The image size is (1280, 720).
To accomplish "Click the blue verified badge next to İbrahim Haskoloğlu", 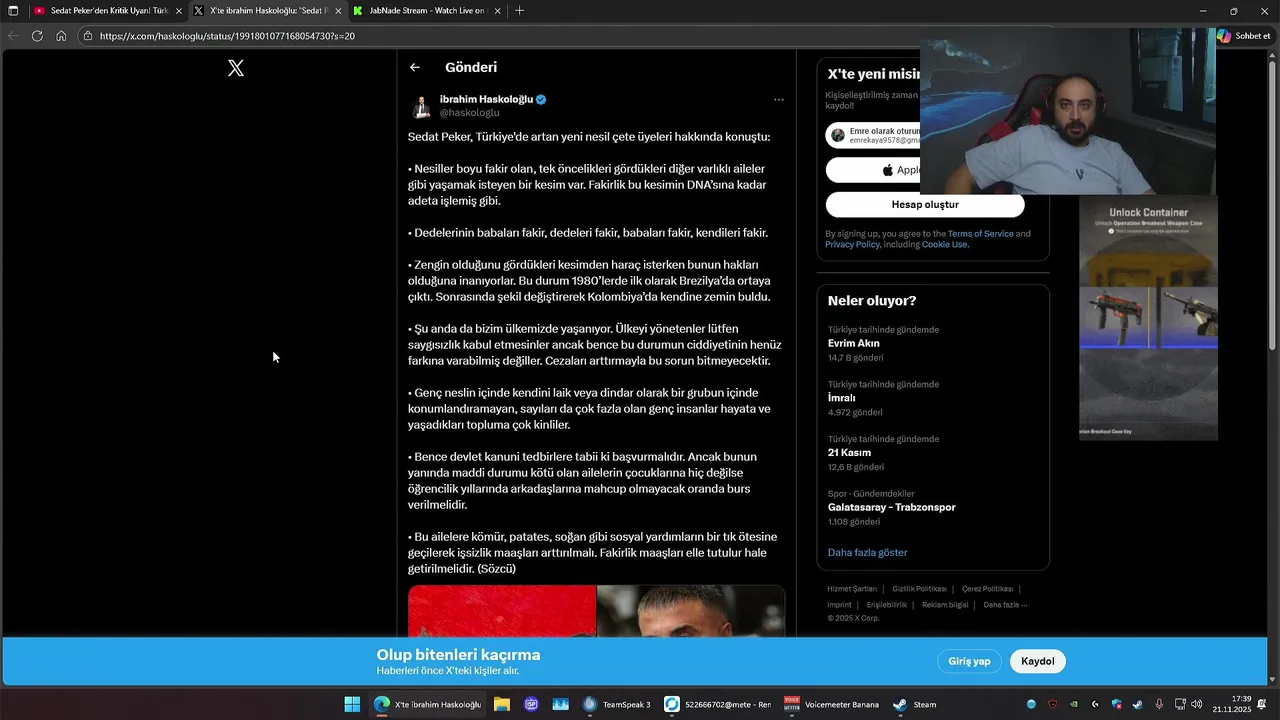I will (x=541, y=100).
